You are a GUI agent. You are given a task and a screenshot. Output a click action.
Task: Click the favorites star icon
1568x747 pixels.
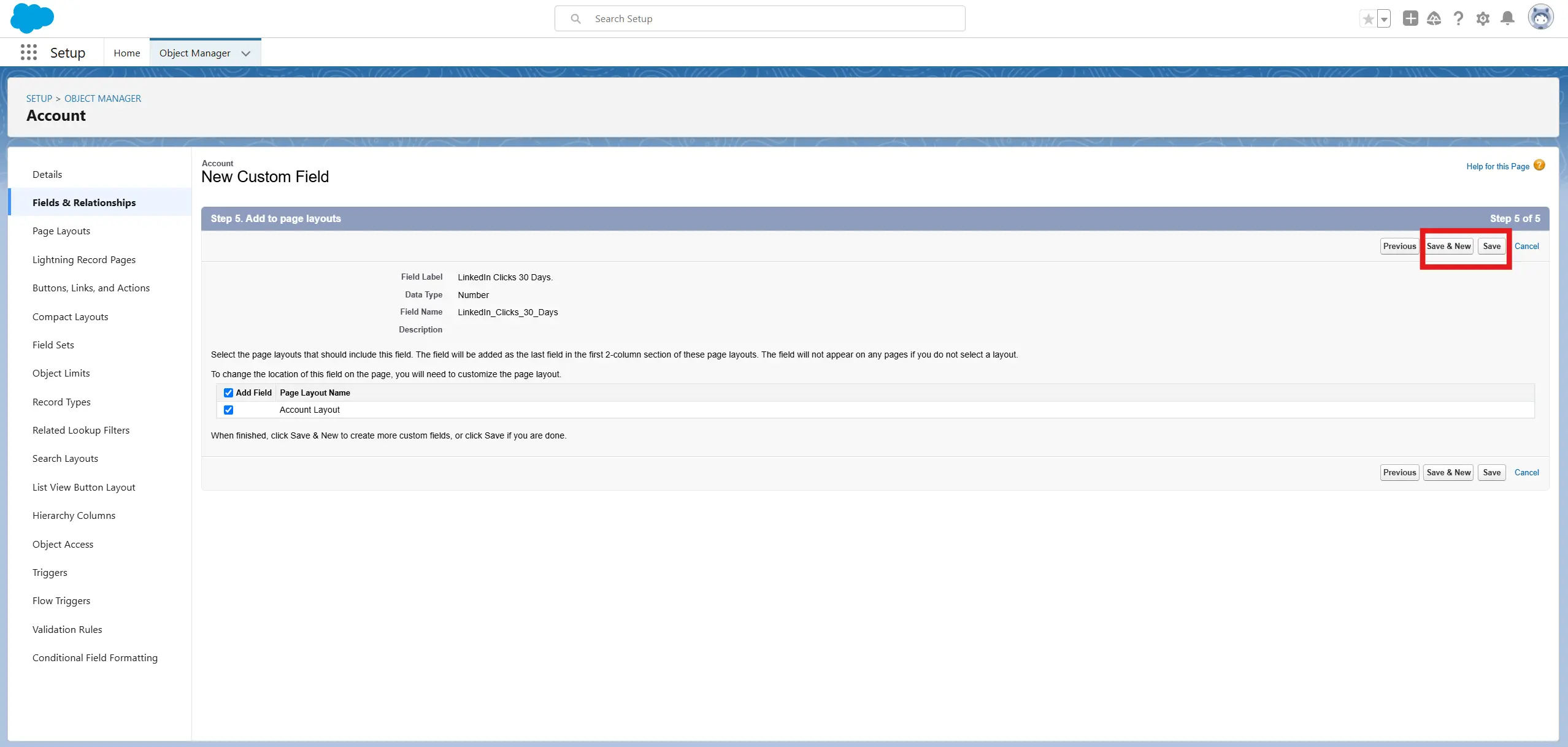(1368, 19)
